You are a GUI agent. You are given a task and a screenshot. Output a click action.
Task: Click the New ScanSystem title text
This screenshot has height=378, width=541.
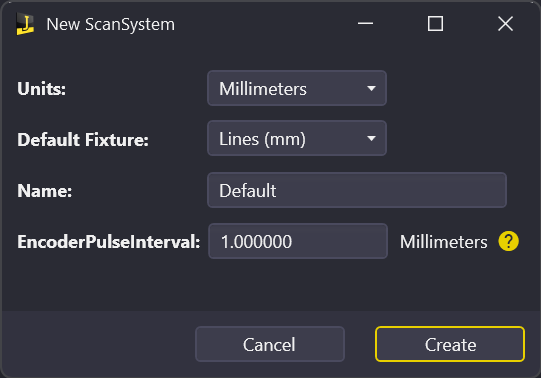point(110,24)
